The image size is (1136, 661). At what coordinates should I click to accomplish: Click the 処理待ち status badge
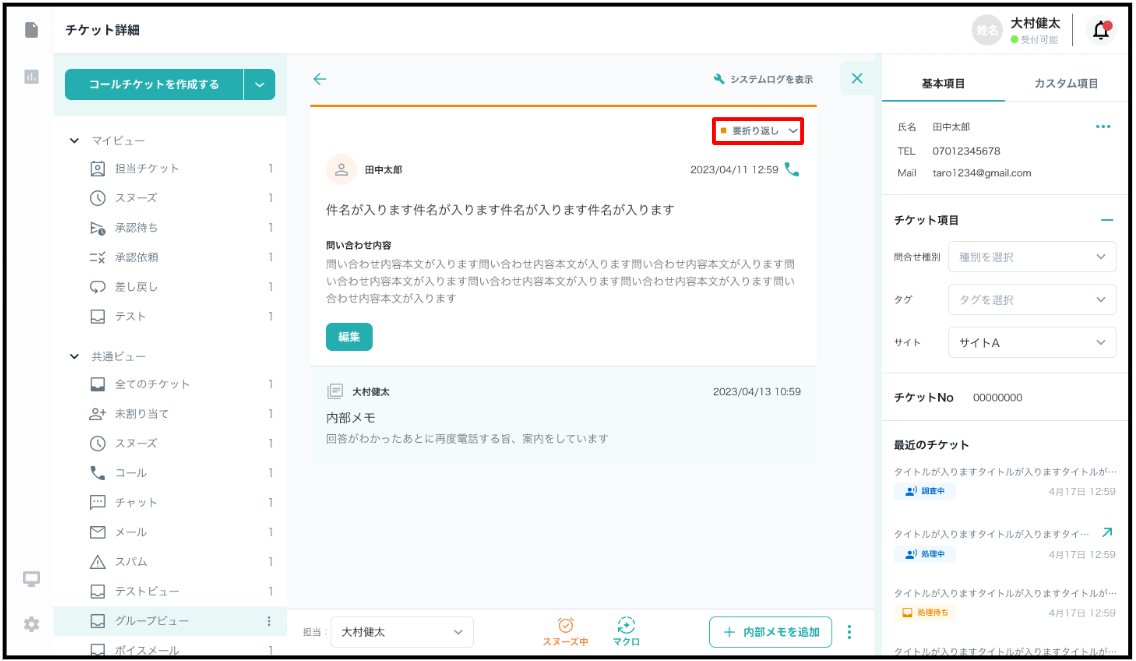tap(924, 613)
